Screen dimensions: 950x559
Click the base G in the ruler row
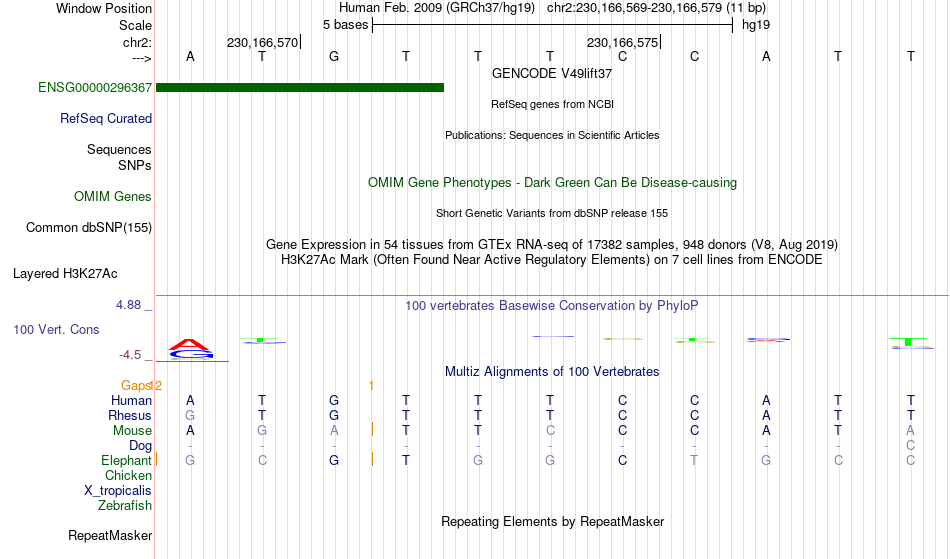(334, 57)
